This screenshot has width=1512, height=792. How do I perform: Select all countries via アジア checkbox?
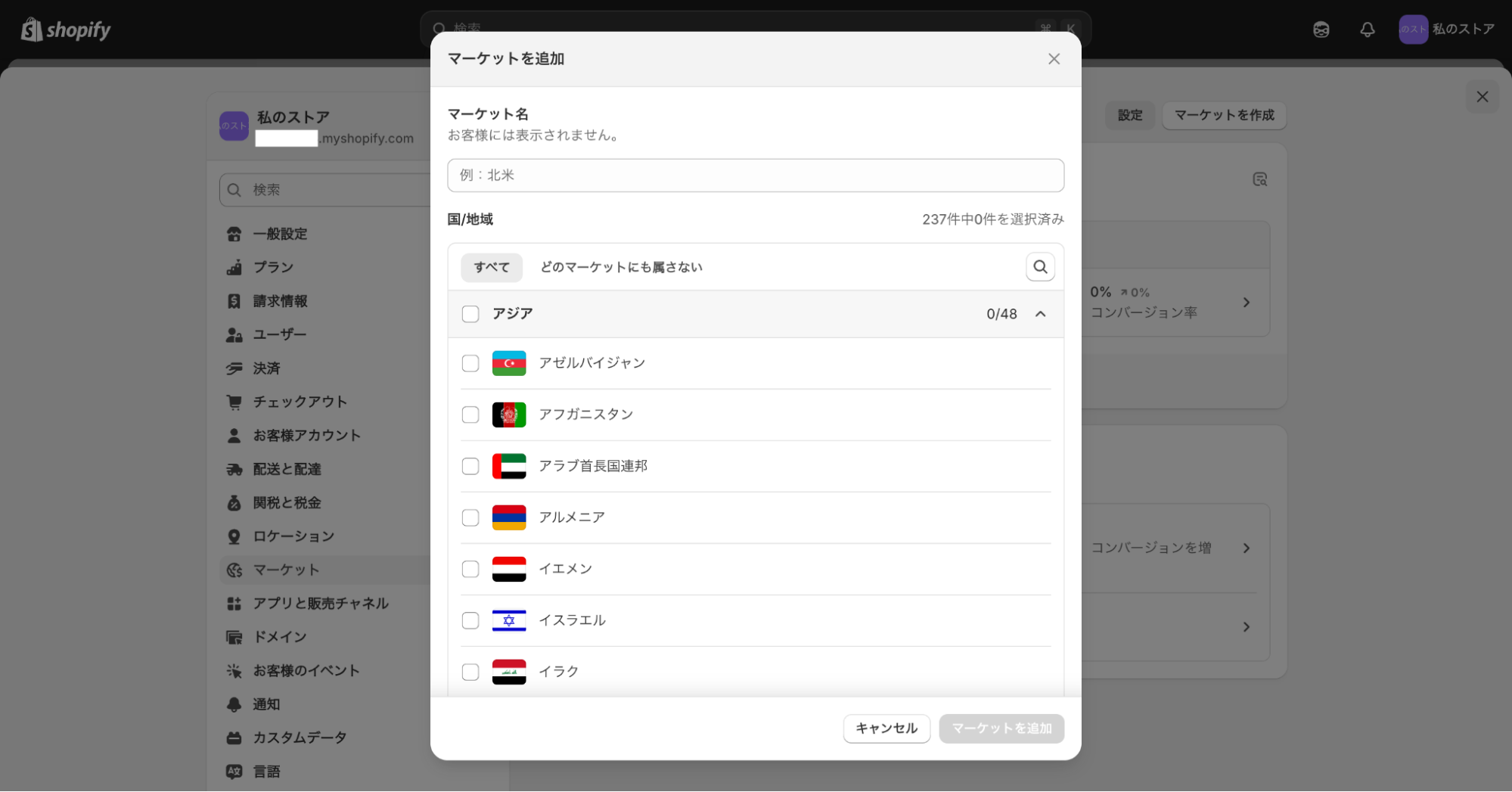(470, 314)
